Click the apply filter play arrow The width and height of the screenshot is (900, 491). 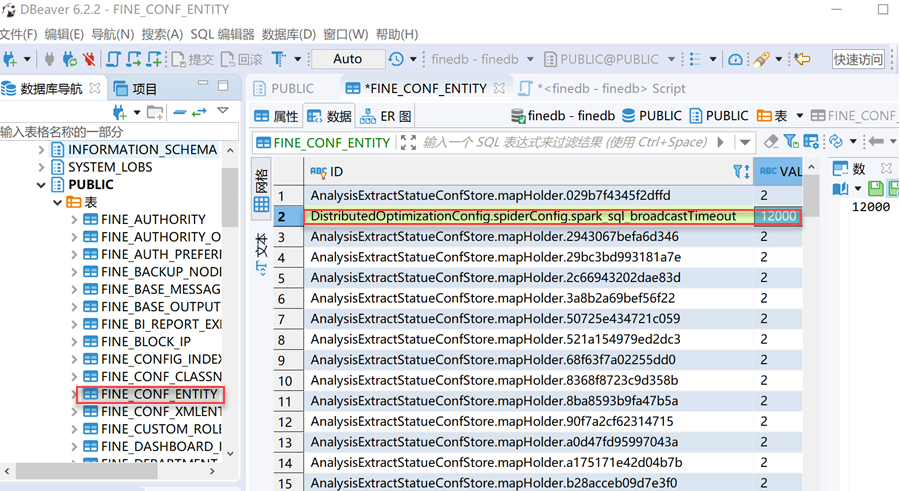tap(721, 142)
